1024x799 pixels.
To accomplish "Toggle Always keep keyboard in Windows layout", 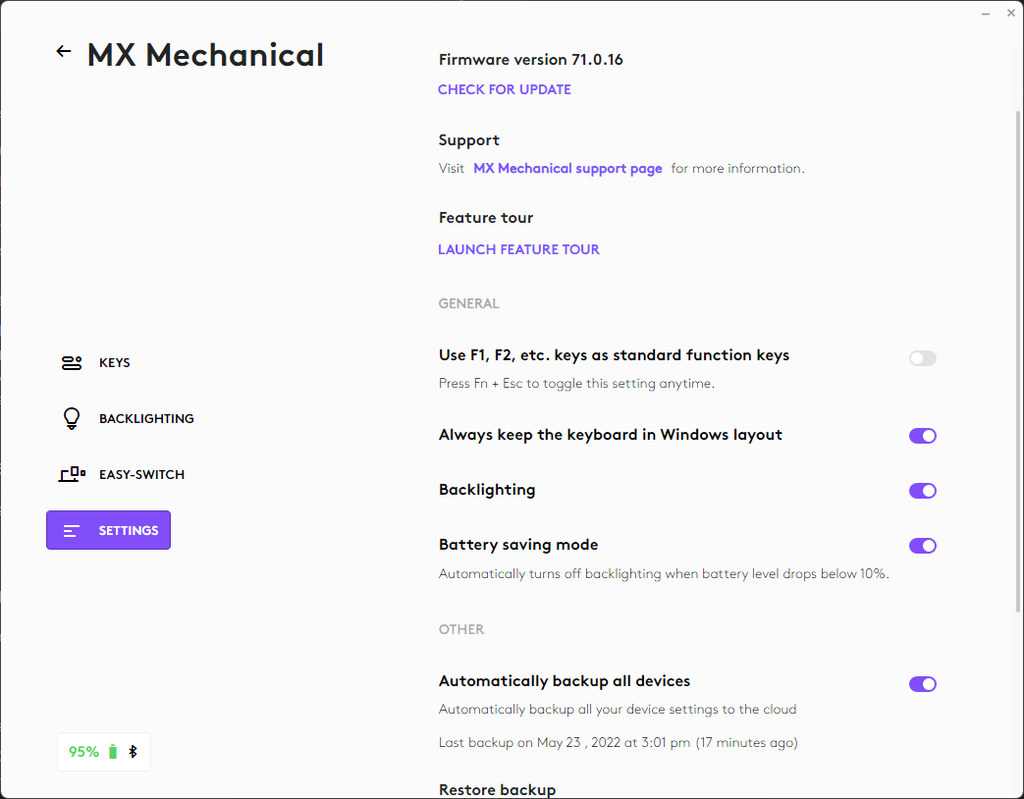I will [x=922, y=436].
